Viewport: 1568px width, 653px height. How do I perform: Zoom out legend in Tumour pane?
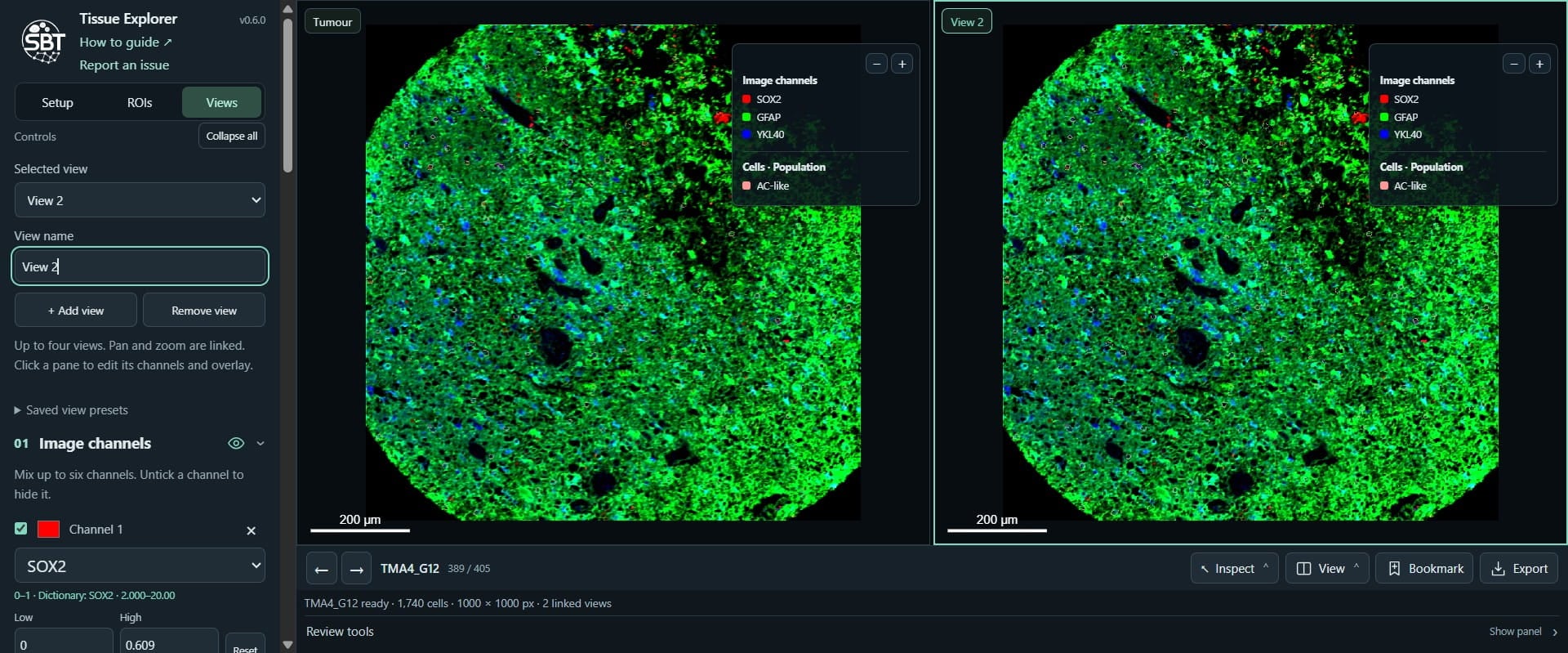(876, 64)
